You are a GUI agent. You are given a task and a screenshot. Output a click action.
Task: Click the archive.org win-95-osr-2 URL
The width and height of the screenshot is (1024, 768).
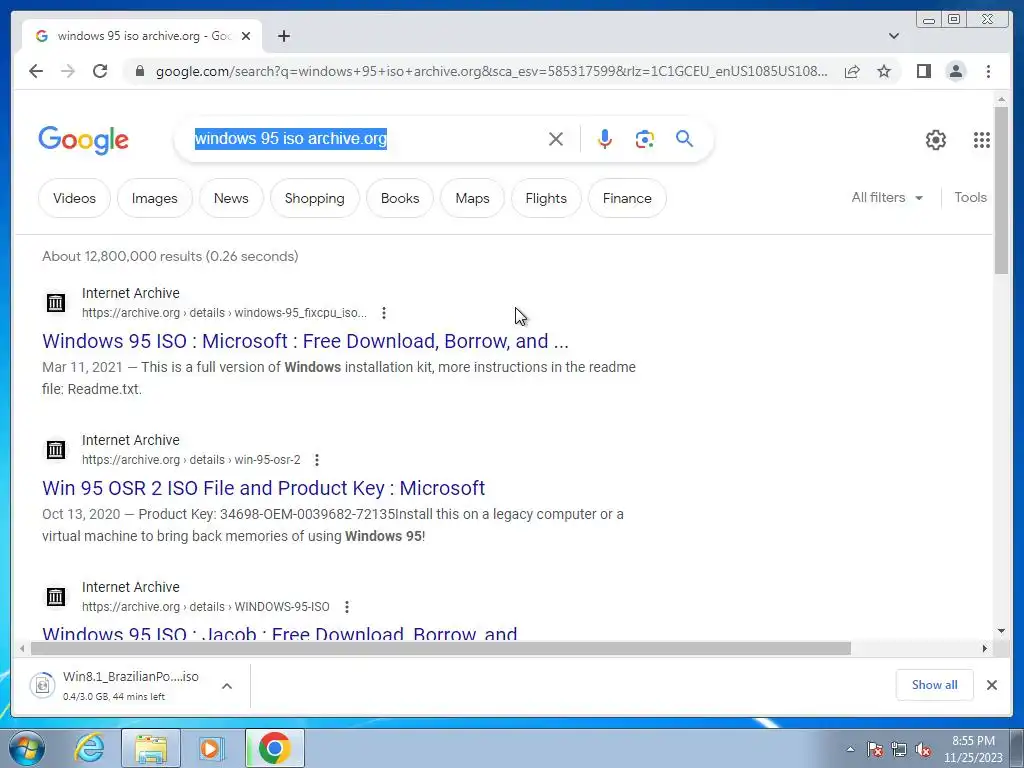191,460
